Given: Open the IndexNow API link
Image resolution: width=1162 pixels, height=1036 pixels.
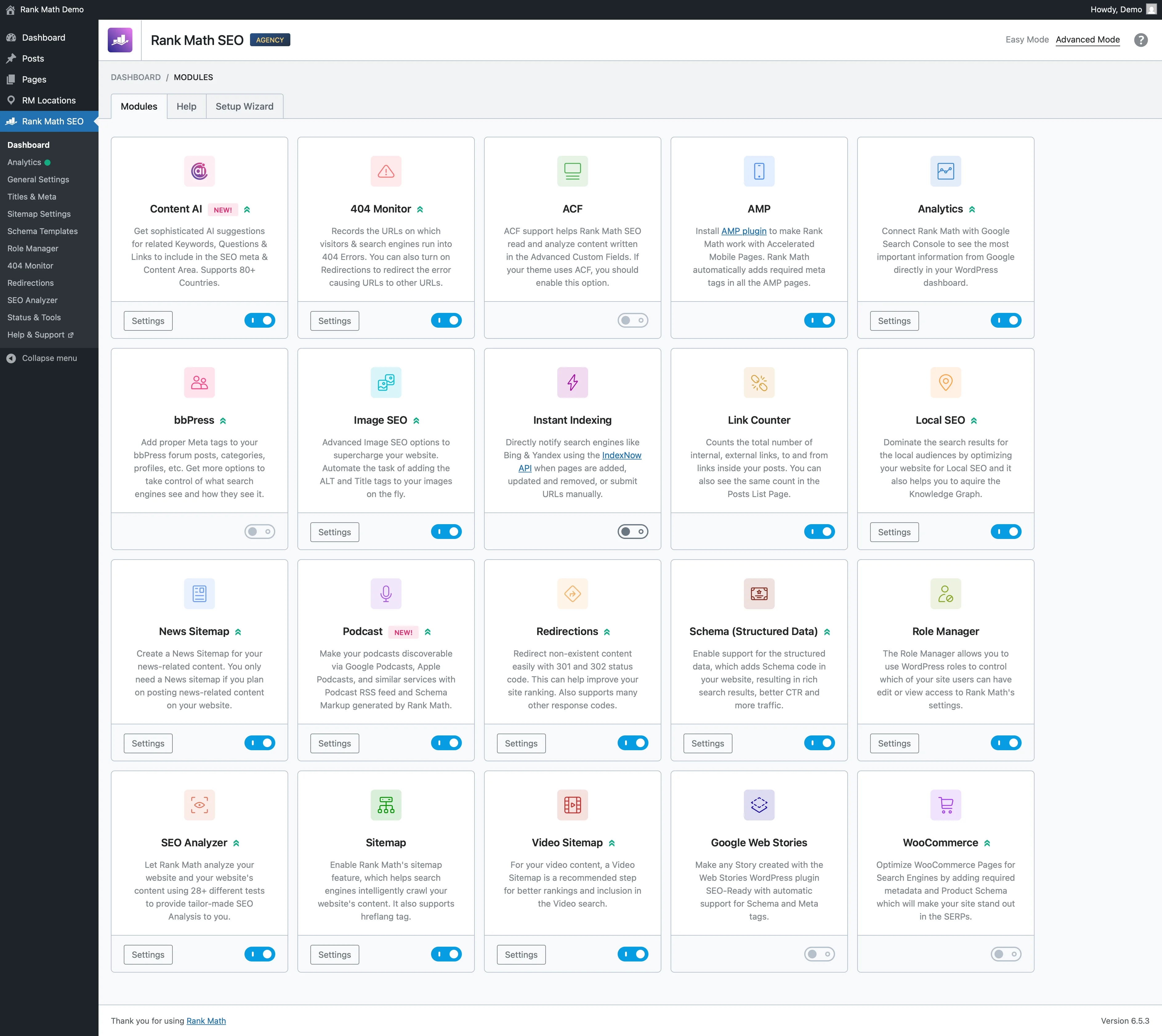Looking at the screenshot, I should [x=621, y=455].
